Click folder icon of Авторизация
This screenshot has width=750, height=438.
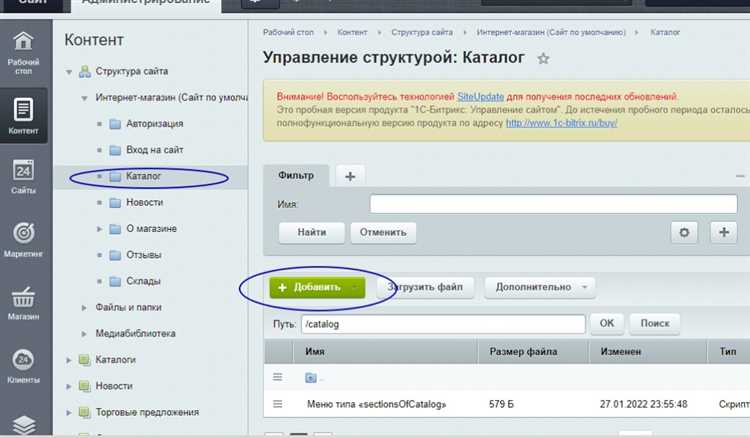pyautogui.click(x=115, y=124)
